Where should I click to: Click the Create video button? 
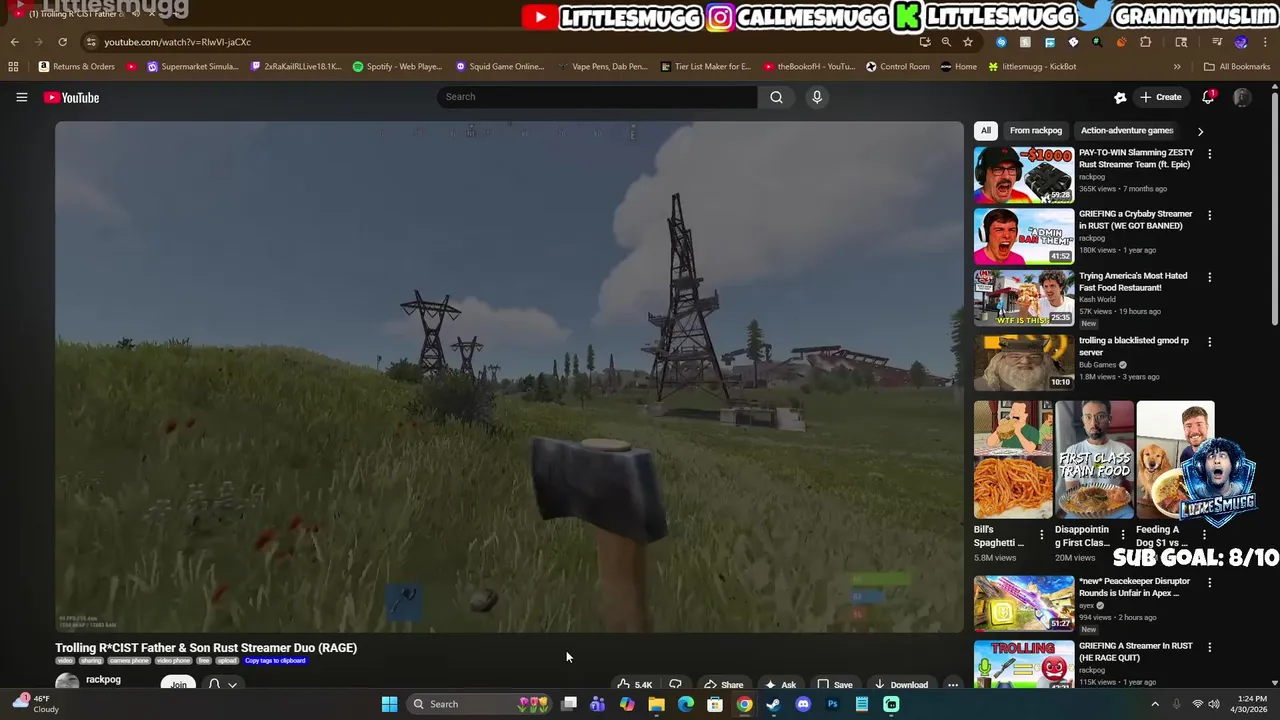pyautogui.click(x=1160, y=97)
